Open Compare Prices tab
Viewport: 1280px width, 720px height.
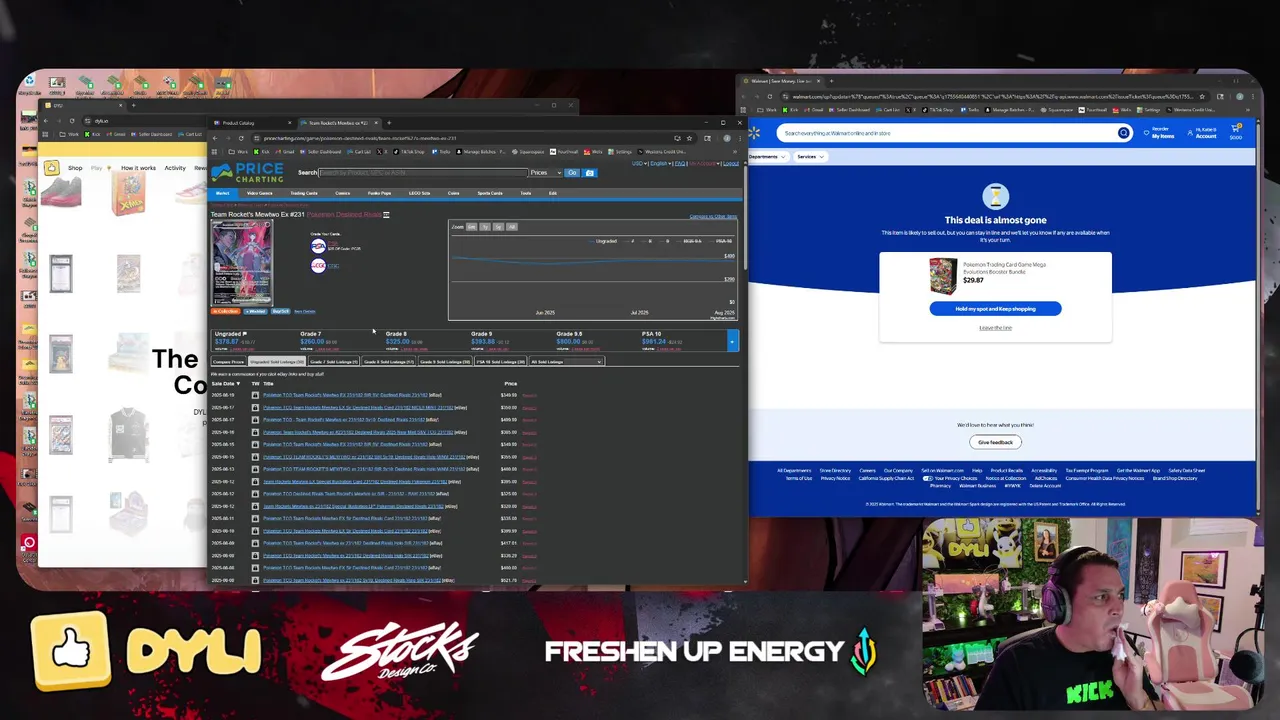pyautogui.click(x=229, y=361)
